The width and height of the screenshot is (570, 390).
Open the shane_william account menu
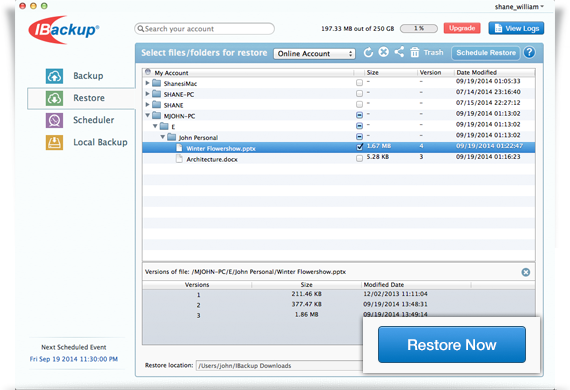[x=519, y=7]
